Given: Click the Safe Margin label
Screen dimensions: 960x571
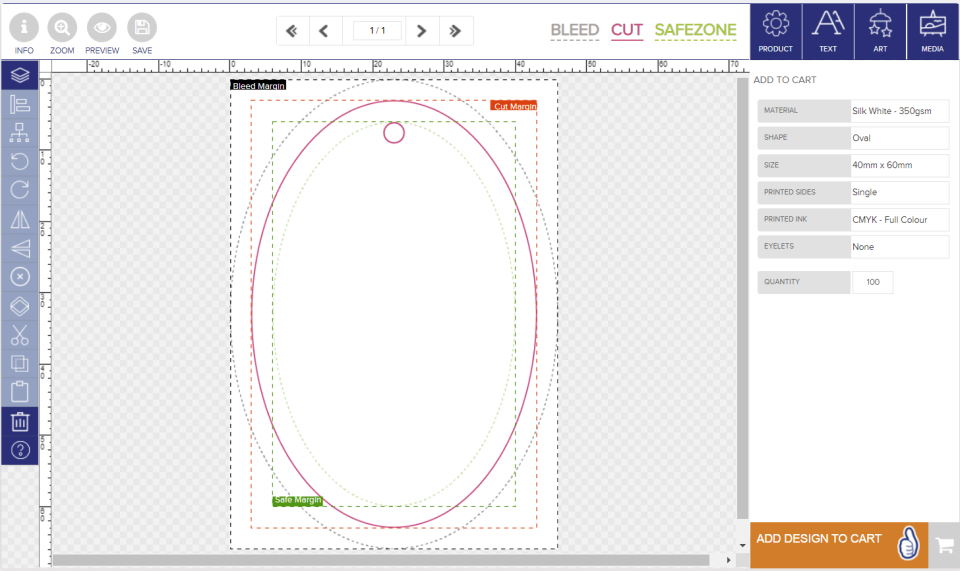Looking at the screenshot, I should pos(297,501).
